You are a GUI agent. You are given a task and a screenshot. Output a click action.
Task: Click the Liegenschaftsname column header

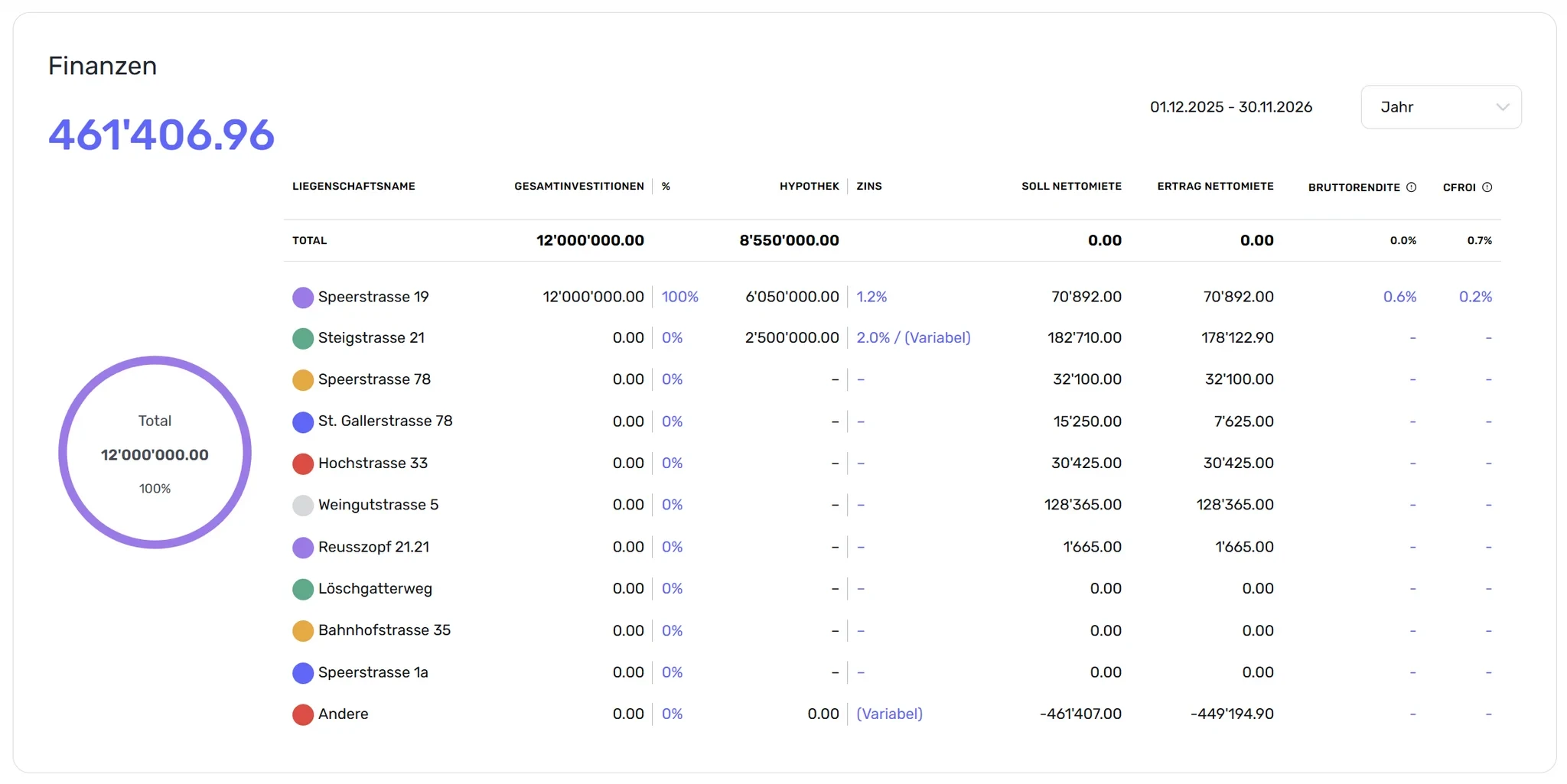tap(353, 187)
